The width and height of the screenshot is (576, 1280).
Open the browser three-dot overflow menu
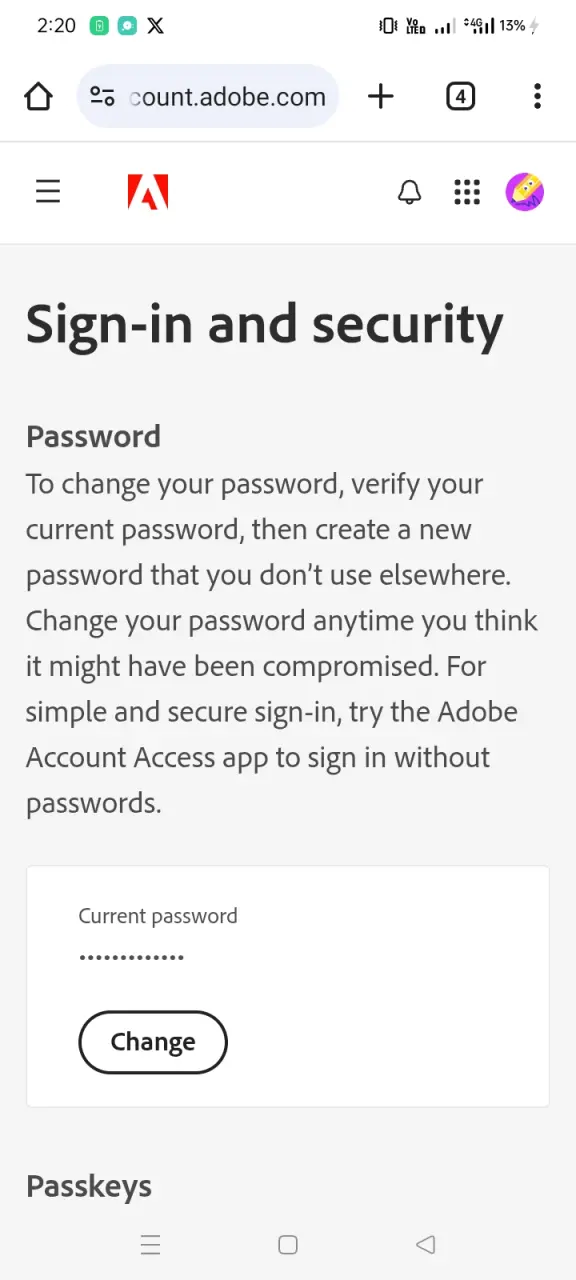[x=537, y=96]
